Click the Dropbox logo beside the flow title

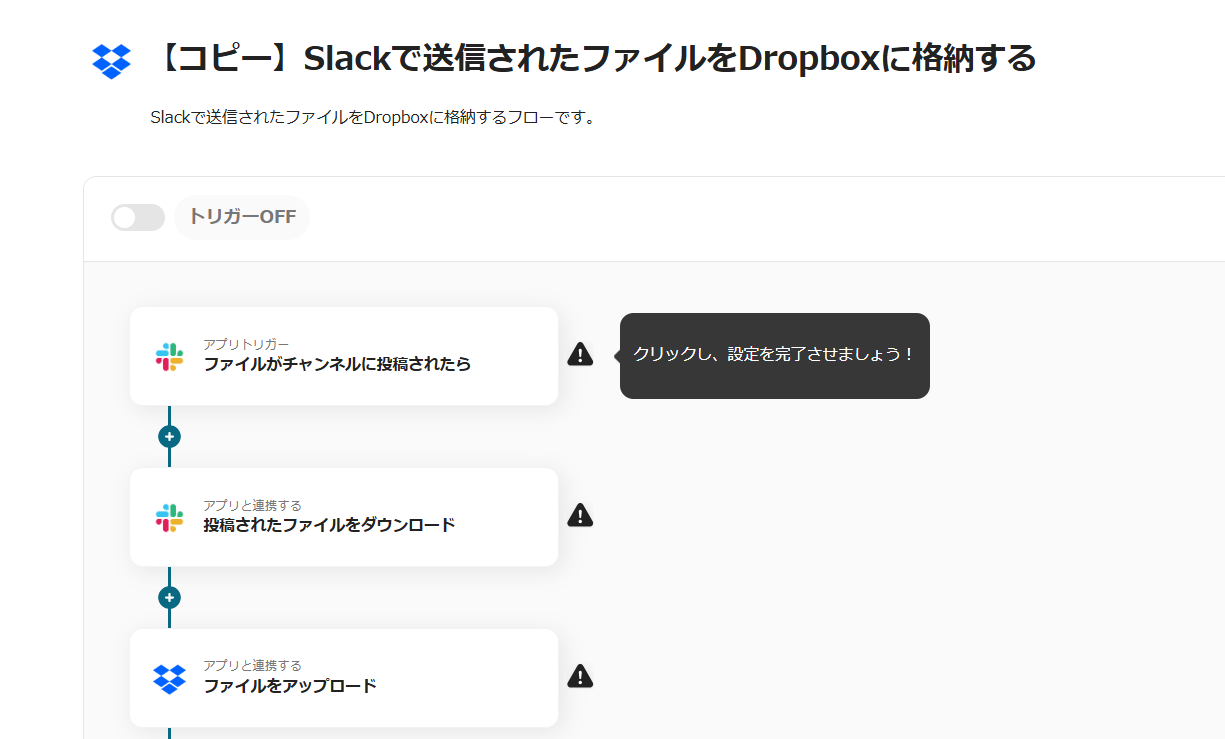[x=111, y=61]
